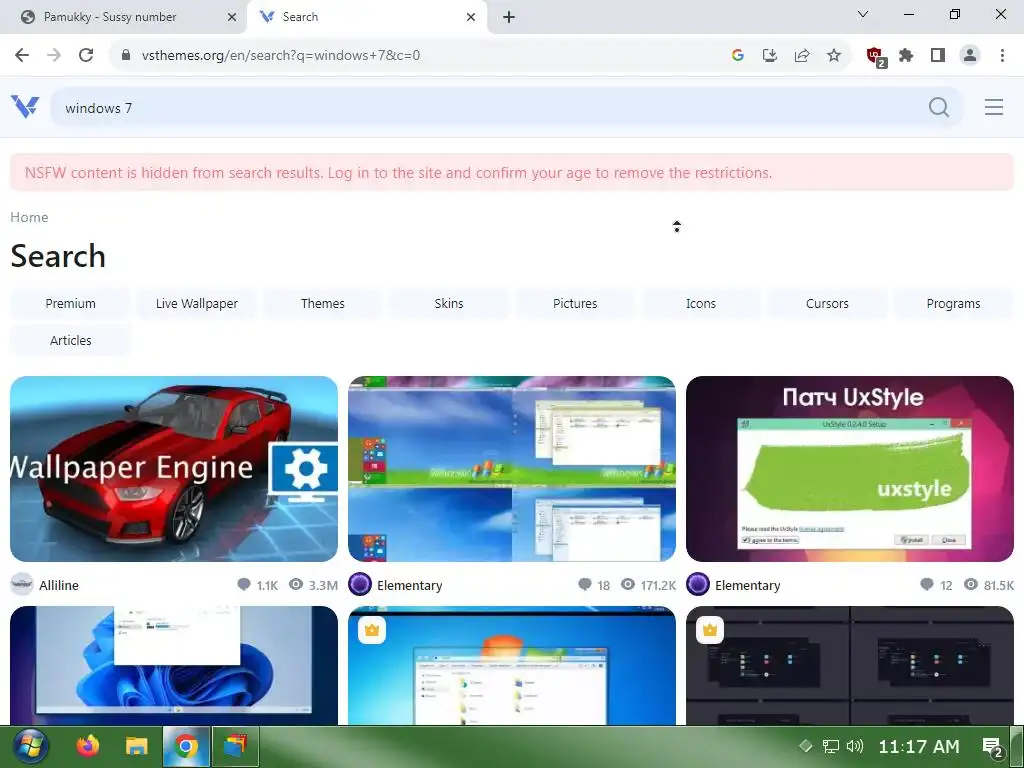Click Elementary author under the XP-style theme
The image size is (1024, 768).
409,584
